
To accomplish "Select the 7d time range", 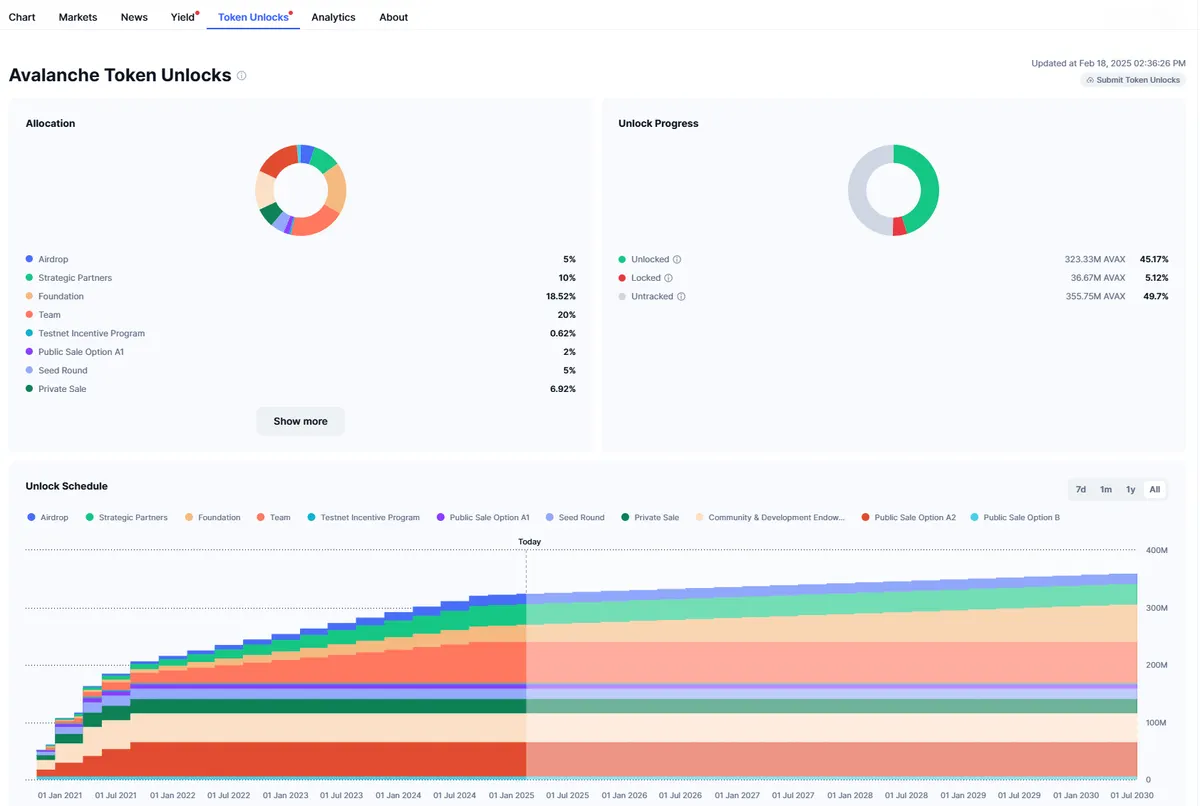I will [1081, 490].
